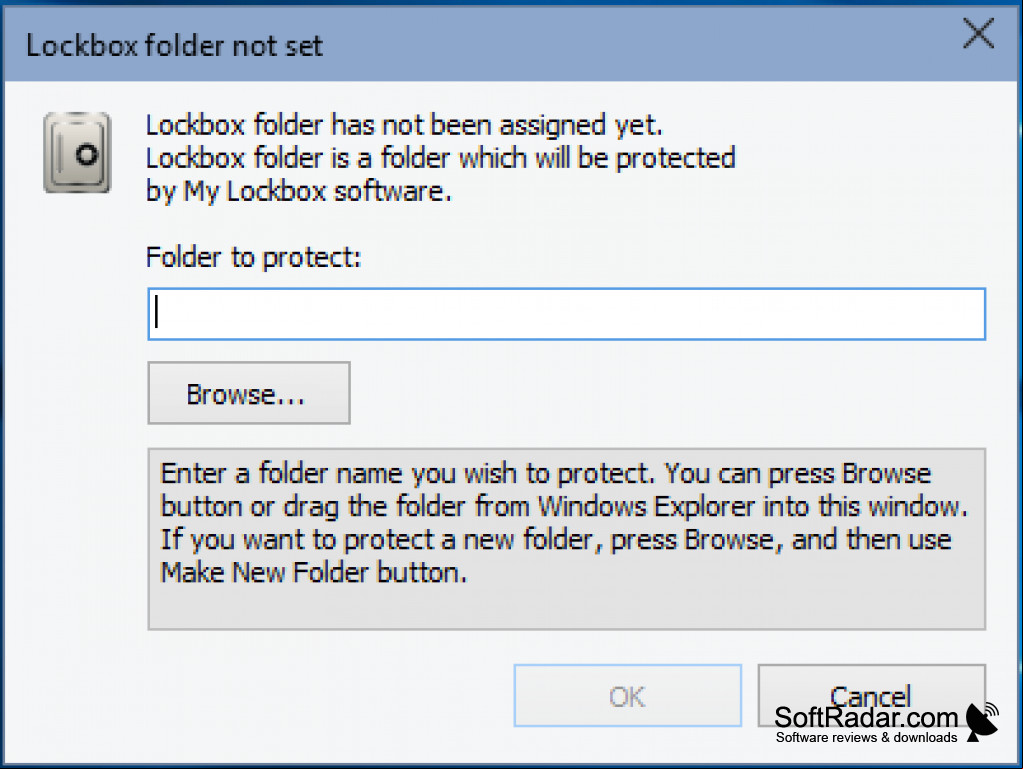Click the by My Lockbox software text
This screenshot has width=1023, height=769.
(298, 191)
